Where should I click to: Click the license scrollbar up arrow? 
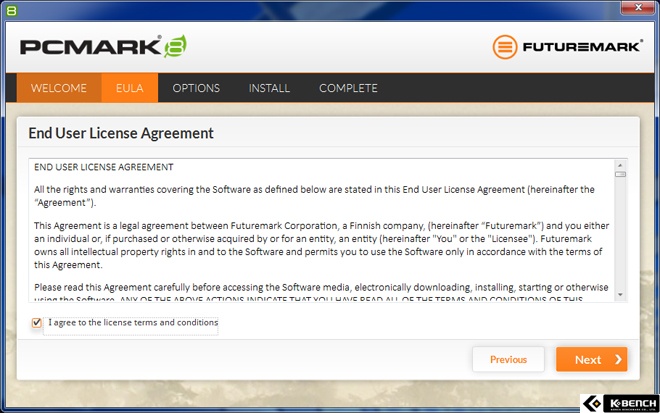[620, 165]
